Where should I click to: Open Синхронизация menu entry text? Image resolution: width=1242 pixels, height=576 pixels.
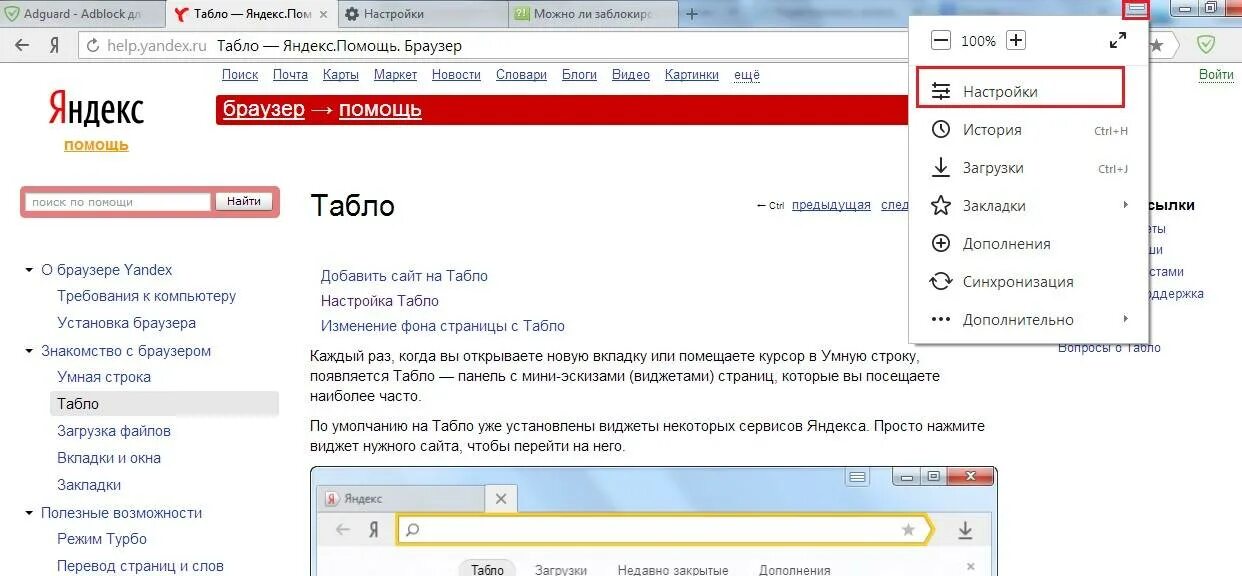coord(1018,282)
